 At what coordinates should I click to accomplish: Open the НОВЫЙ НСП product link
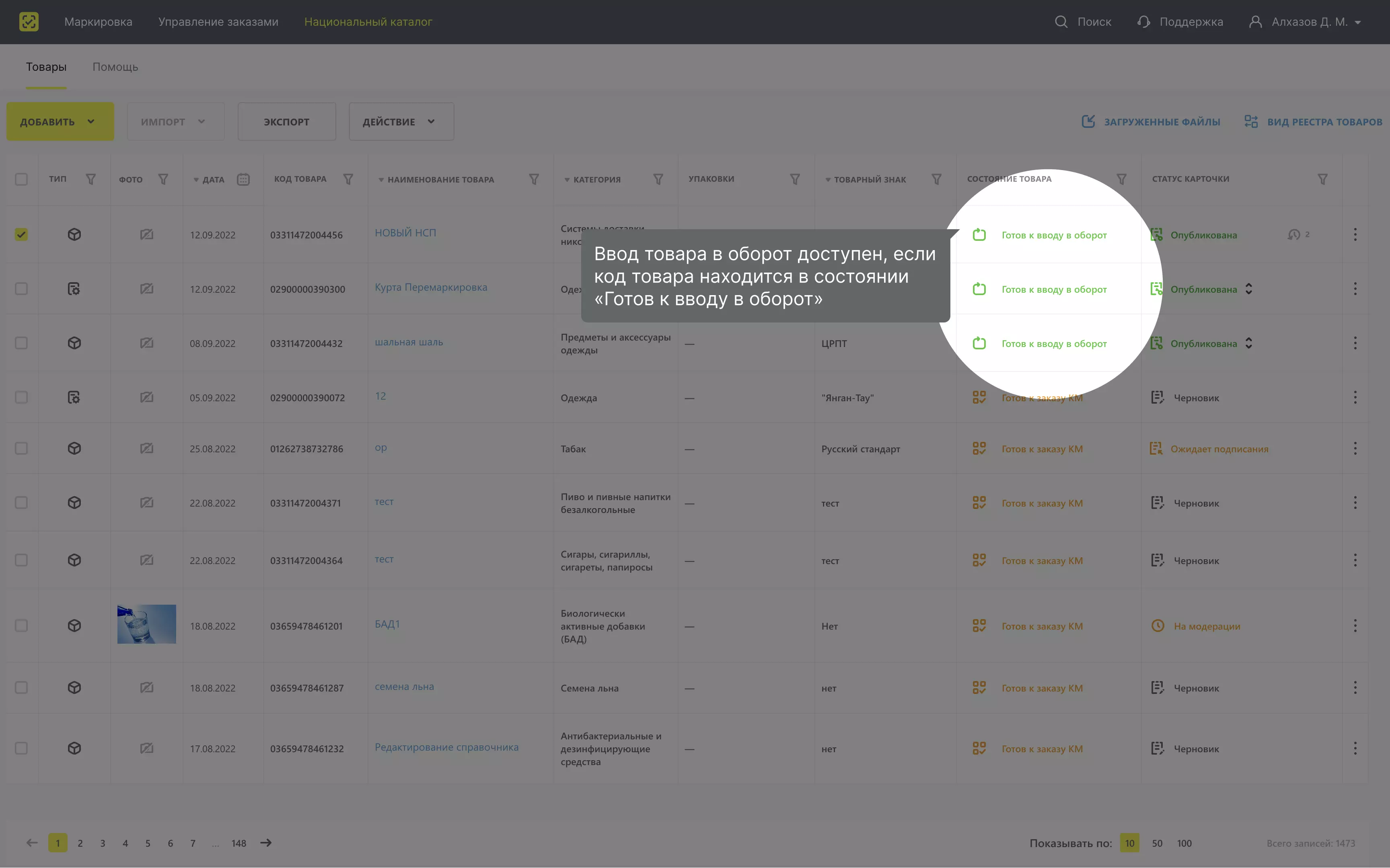click(405, 232)
